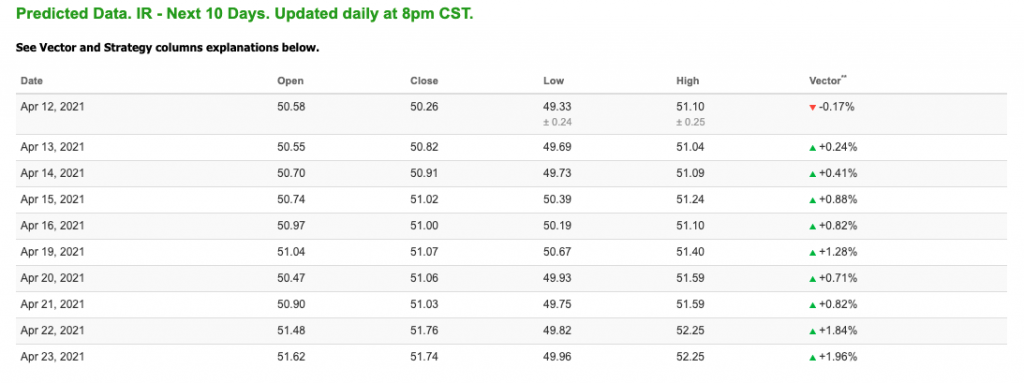Click the ± 0.24 low deviation text
1024x383 pixels.
(x=557, y=122)
